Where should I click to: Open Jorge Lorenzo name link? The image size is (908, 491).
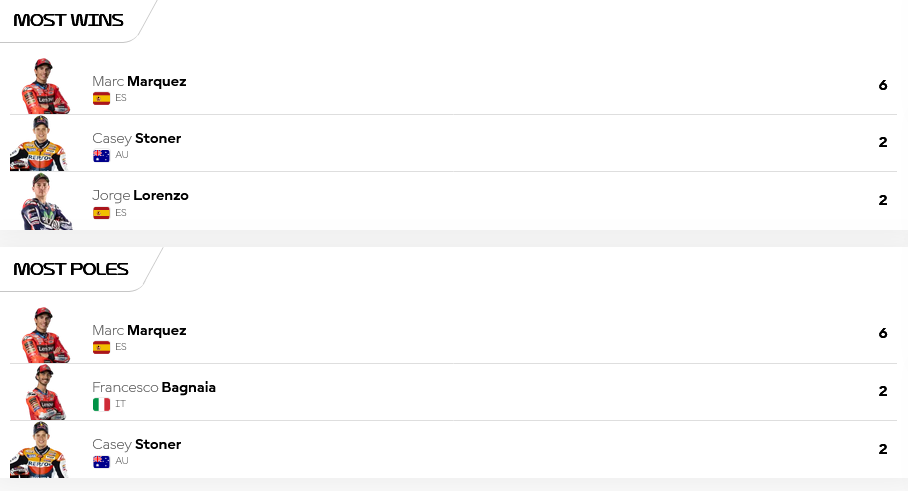[140, 195]
